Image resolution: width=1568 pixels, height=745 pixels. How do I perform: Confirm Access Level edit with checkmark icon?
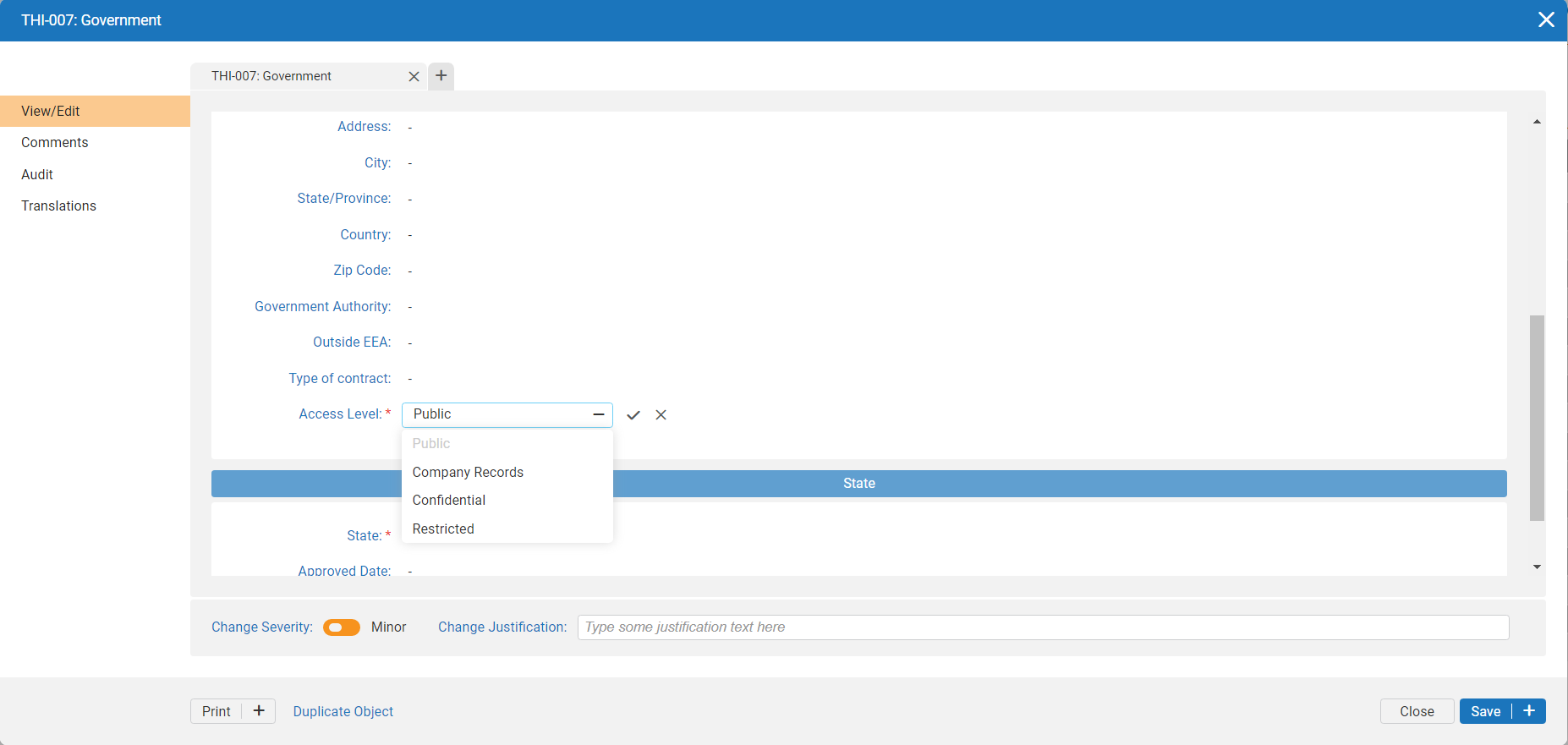[x=633, y=414]
